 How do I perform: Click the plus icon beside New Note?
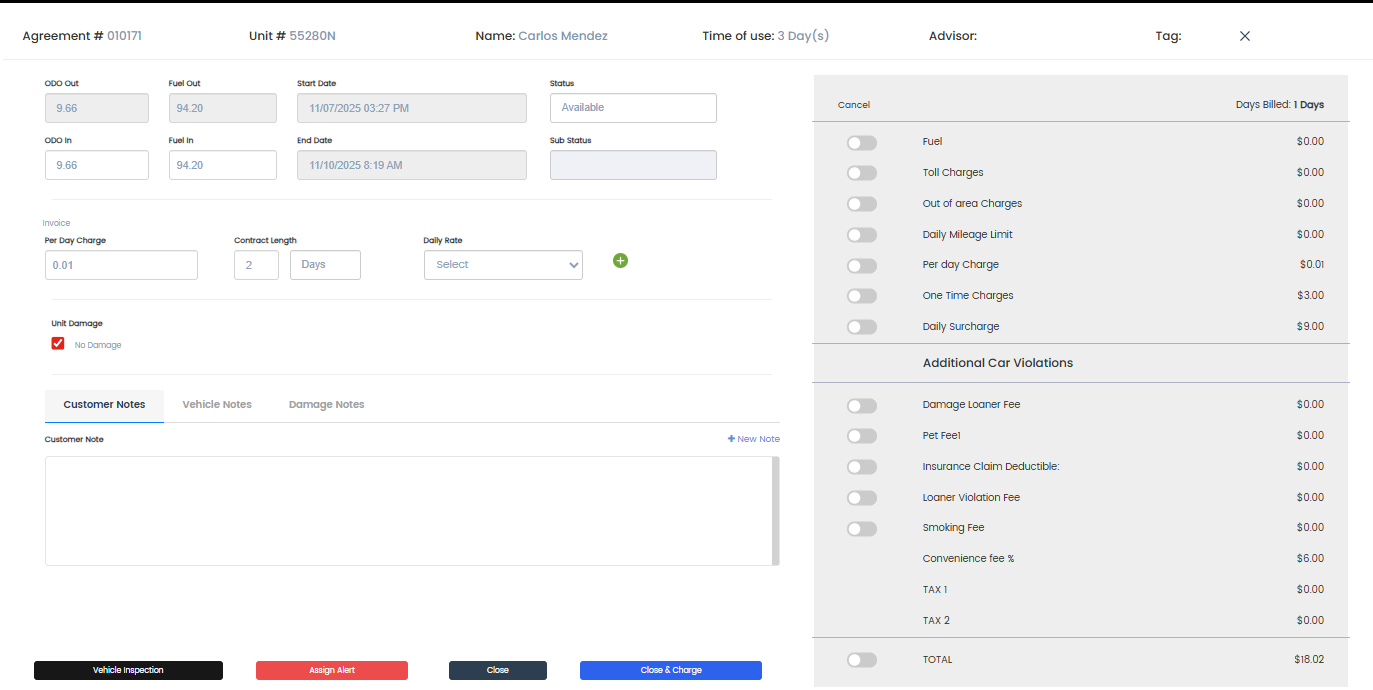pyautogui.click(x=731, y=439)
